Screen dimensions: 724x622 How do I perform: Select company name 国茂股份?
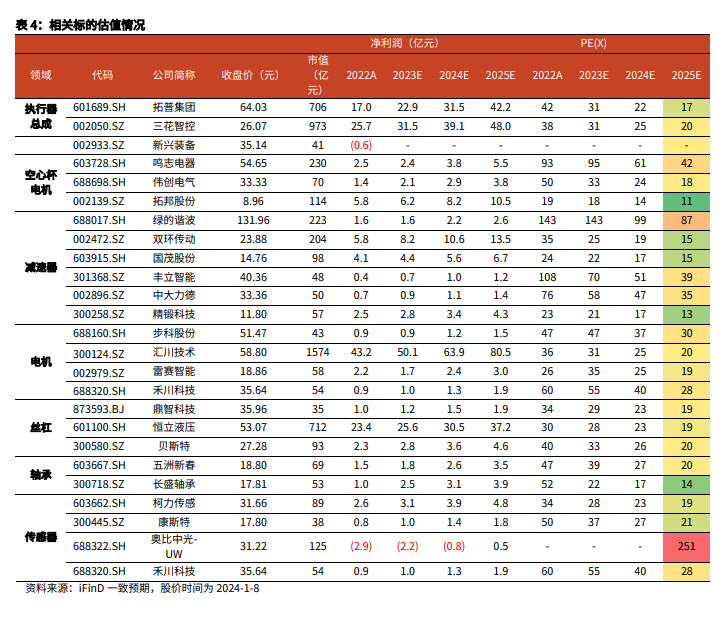click(174, 259)
